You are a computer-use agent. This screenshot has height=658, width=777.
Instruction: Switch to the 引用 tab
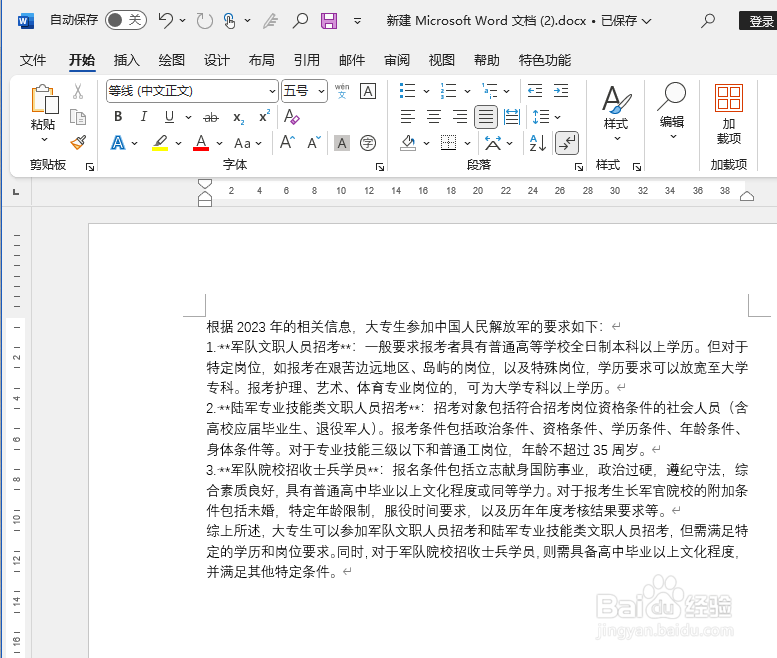pyautogui.click(x=307, y=60)
